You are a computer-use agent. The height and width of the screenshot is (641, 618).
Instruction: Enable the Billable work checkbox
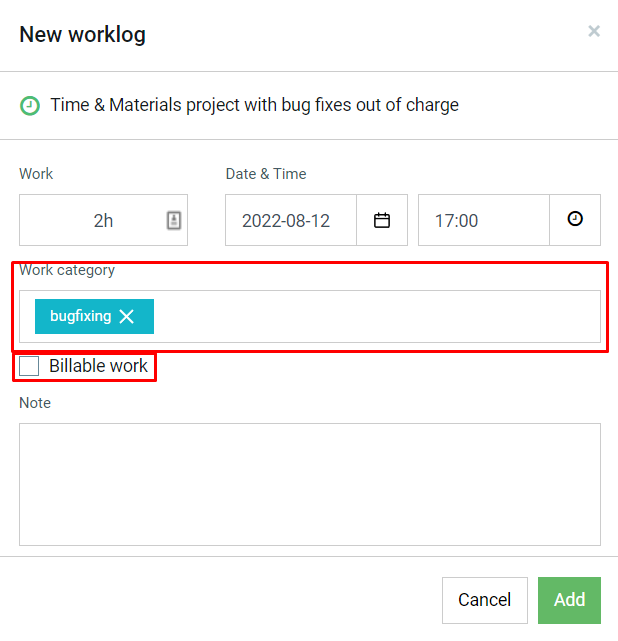pos(29,365)
